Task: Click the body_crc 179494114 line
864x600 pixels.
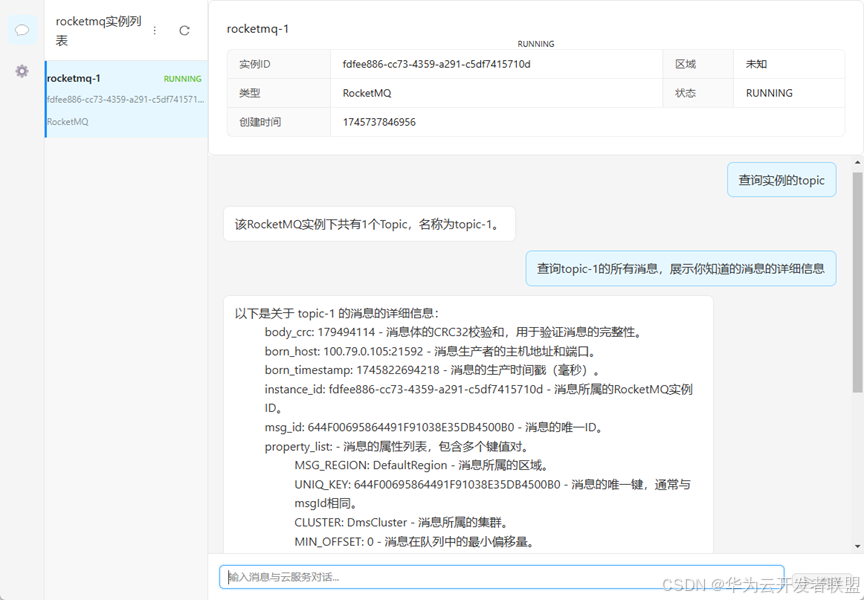Action: pyautogui.click(x=453, y=332)
